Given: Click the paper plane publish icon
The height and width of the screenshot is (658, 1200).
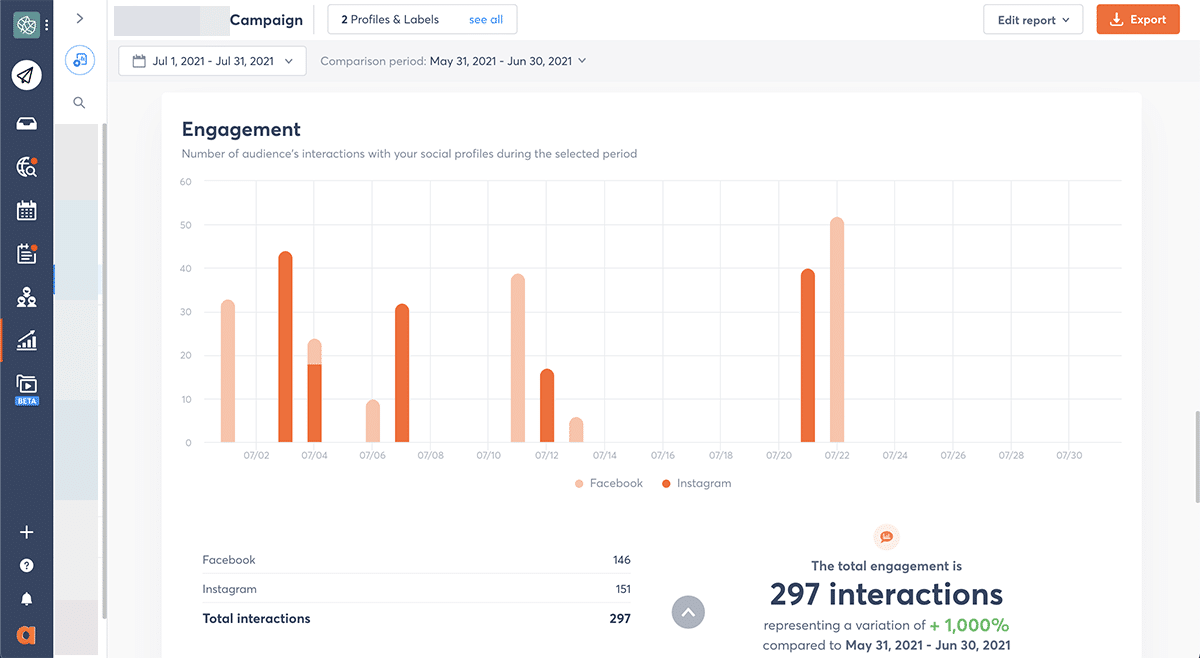Looking at the screenshot, I should coord(27,75).
